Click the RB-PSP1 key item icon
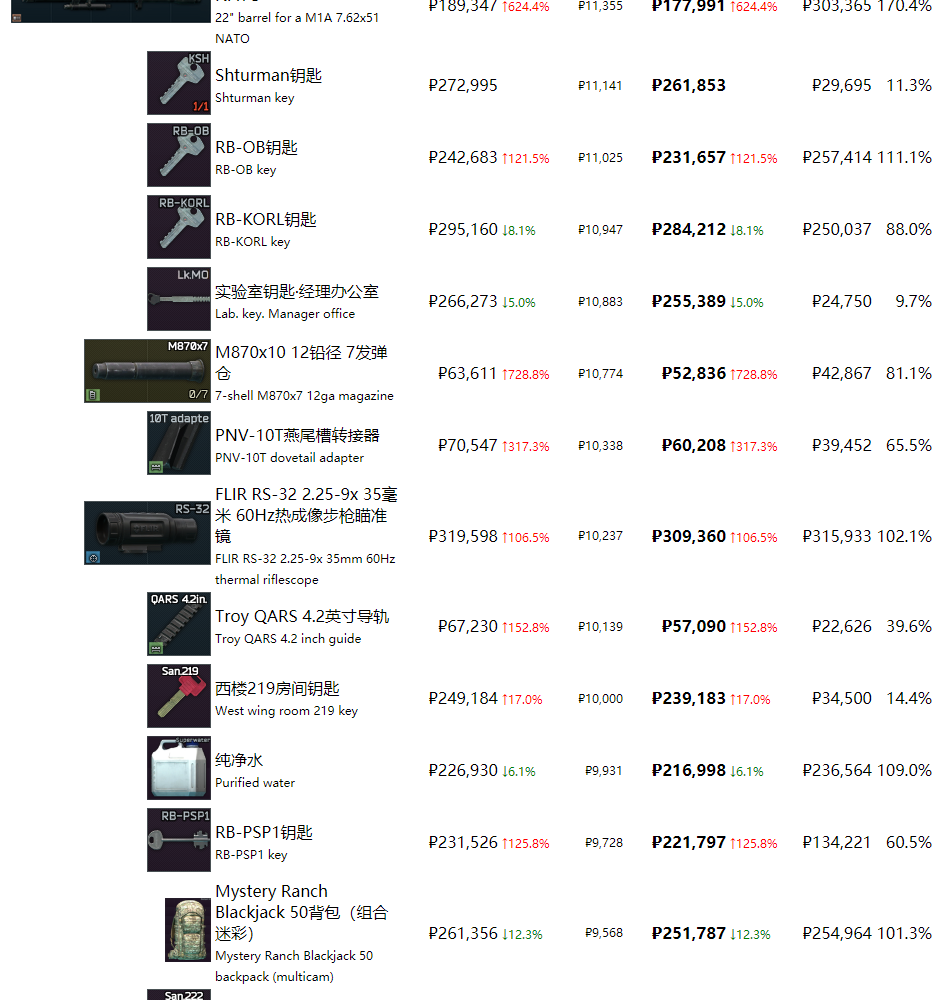The height and width of the screenshot is (1000, 939). click(x=179, y=840)
